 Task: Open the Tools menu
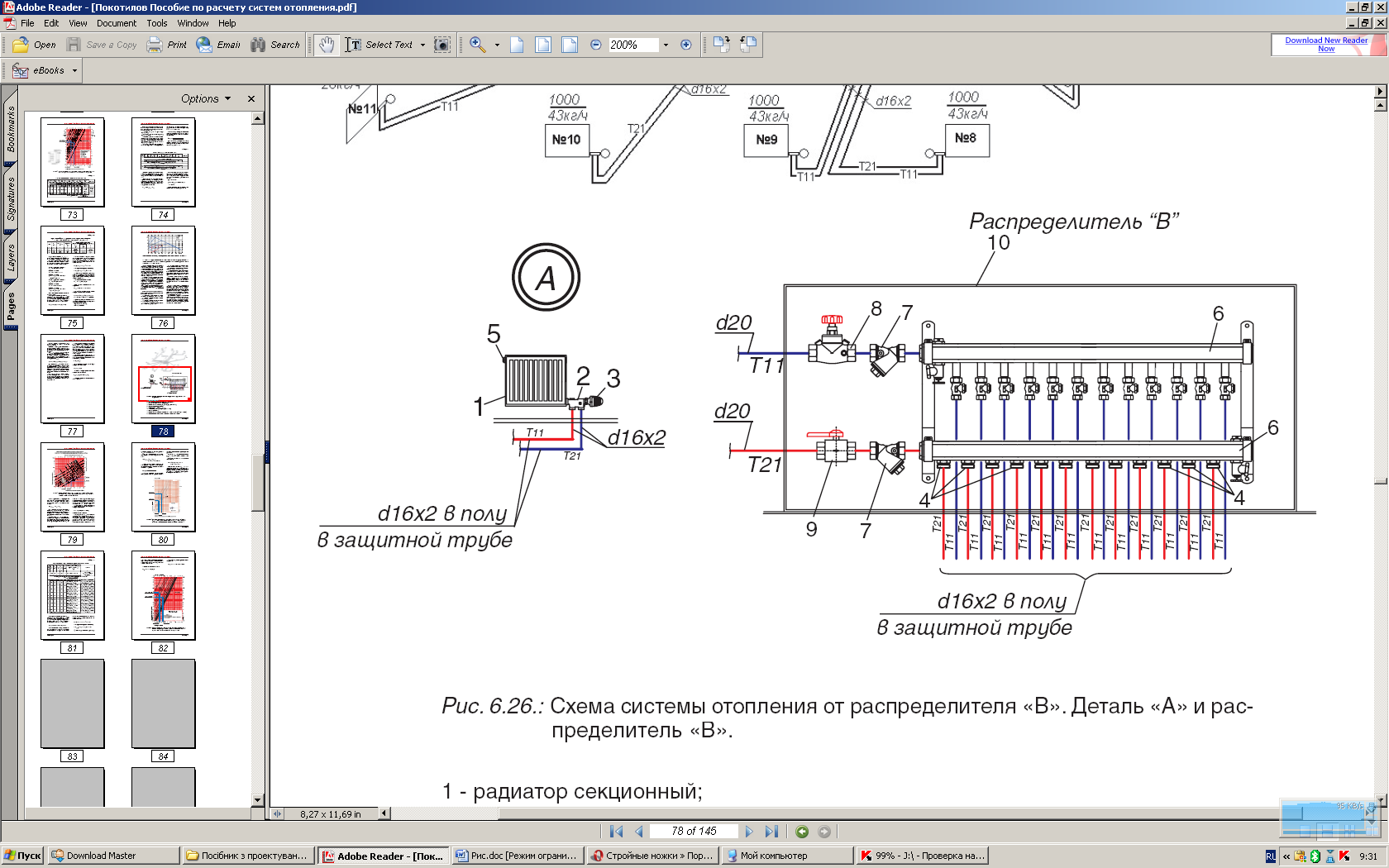tap(157, 23)
